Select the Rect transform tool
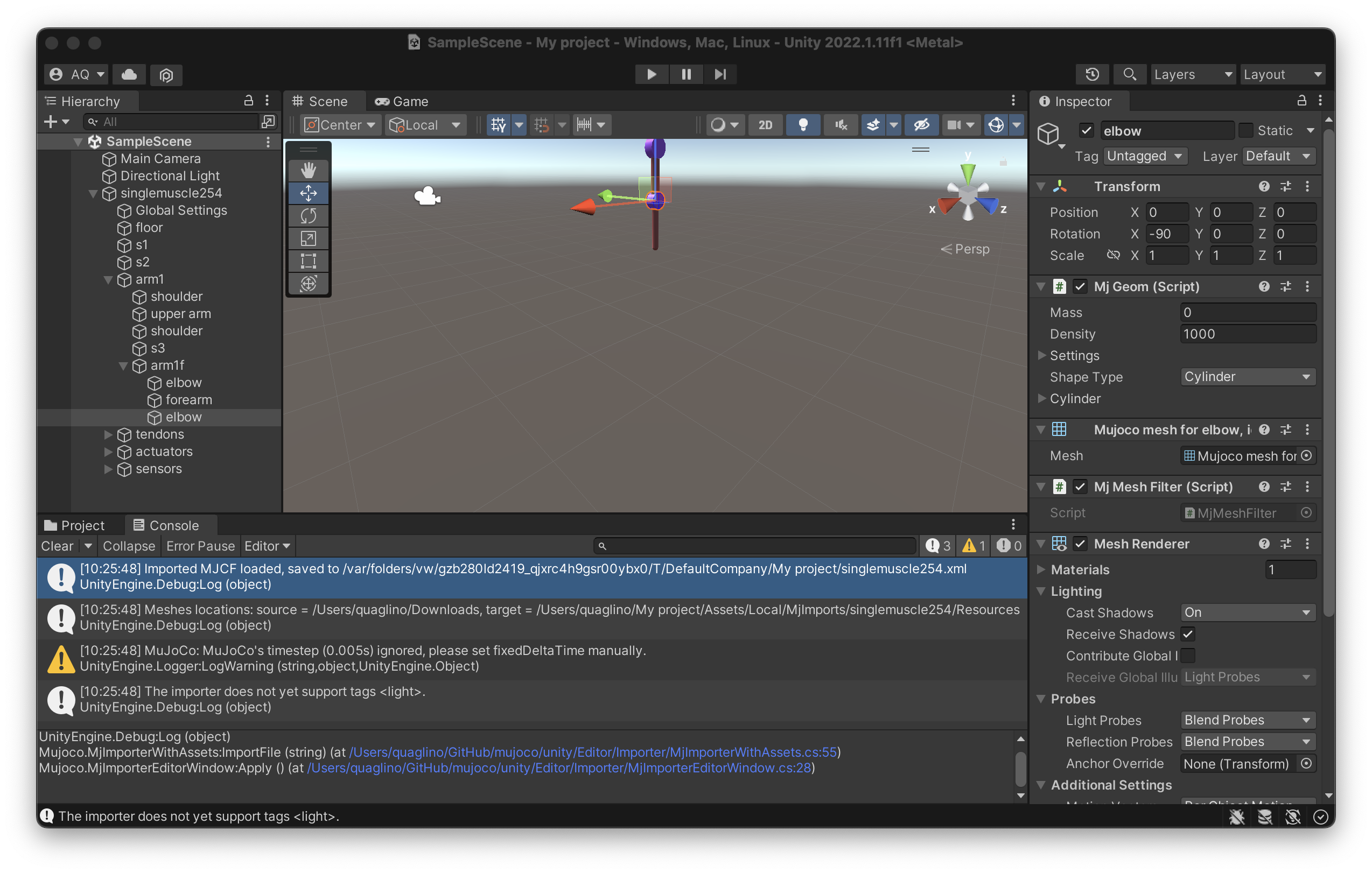 tap(308, 262)
